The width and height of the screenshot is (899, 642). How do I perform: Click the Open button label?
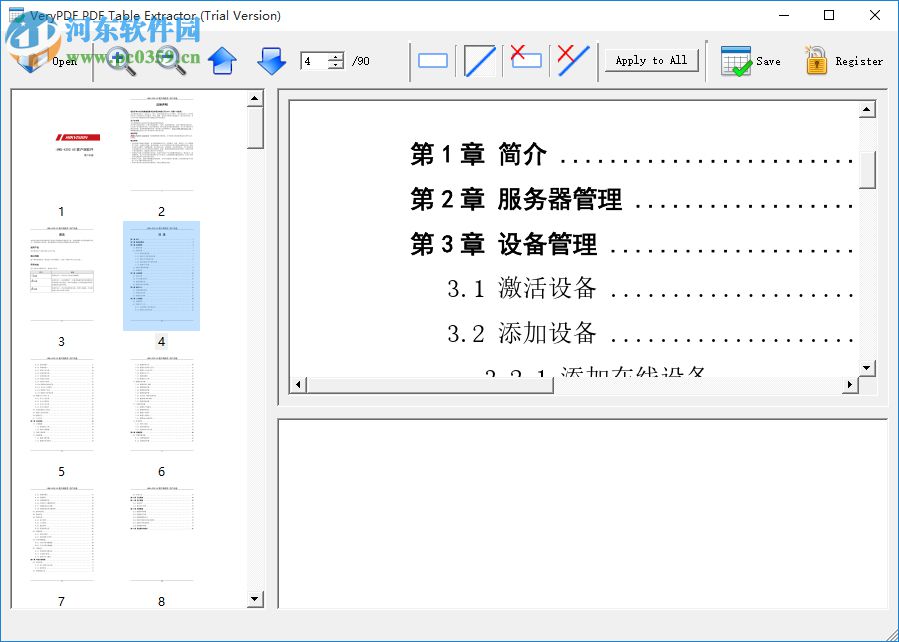pos(64,61)
